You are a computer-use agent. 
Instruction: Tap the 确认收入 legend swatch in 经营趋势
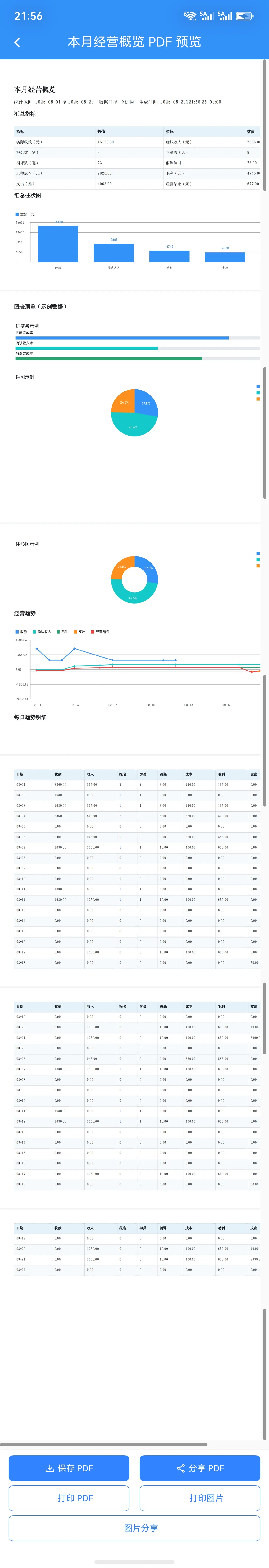[34, 632]
